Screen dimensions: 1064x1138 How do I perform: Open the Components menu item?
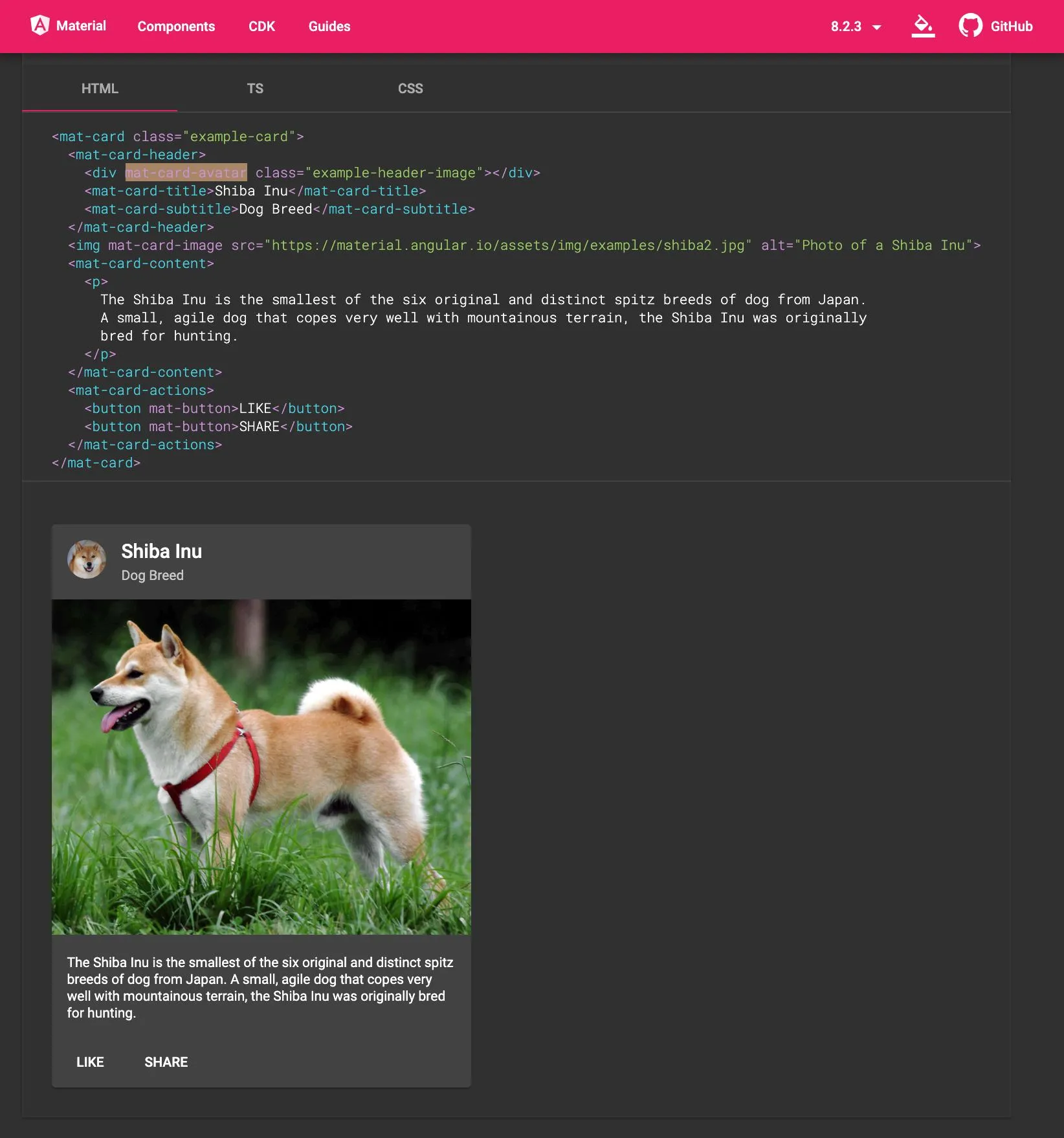[x=176, y=27]
